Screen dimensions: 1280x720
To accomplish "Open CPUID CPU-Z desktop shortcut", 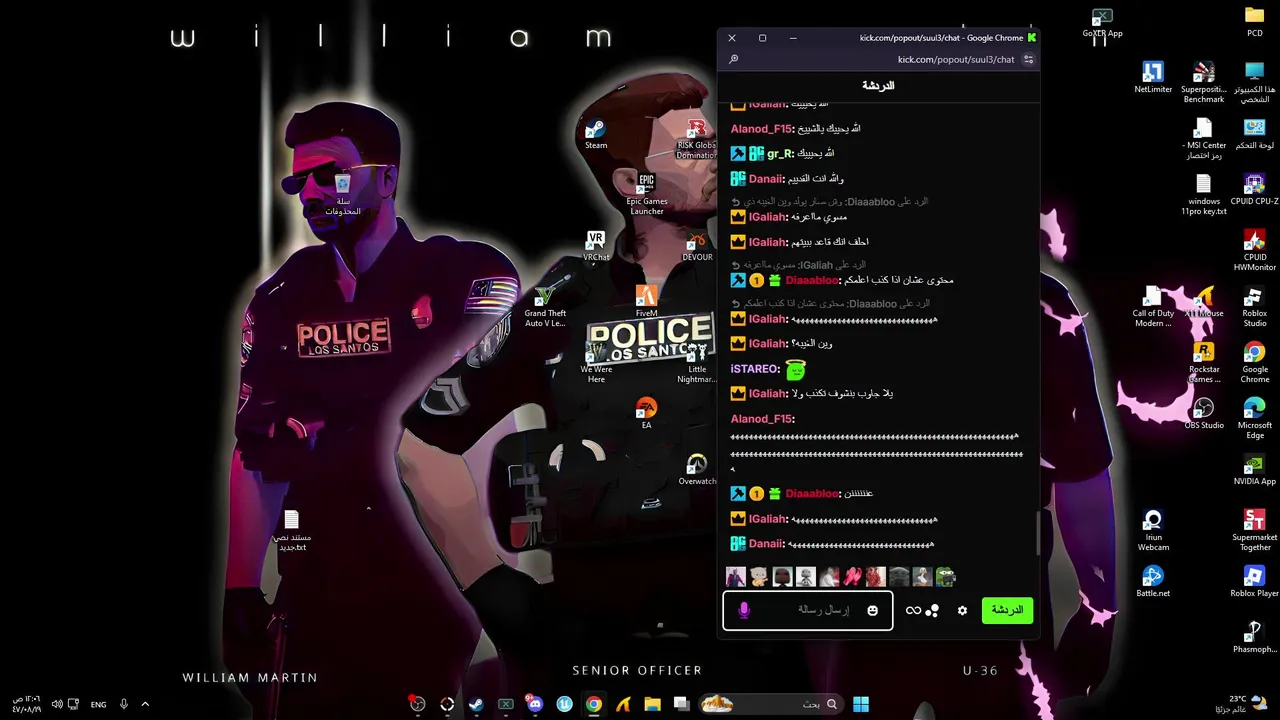I will (1255, 190).
